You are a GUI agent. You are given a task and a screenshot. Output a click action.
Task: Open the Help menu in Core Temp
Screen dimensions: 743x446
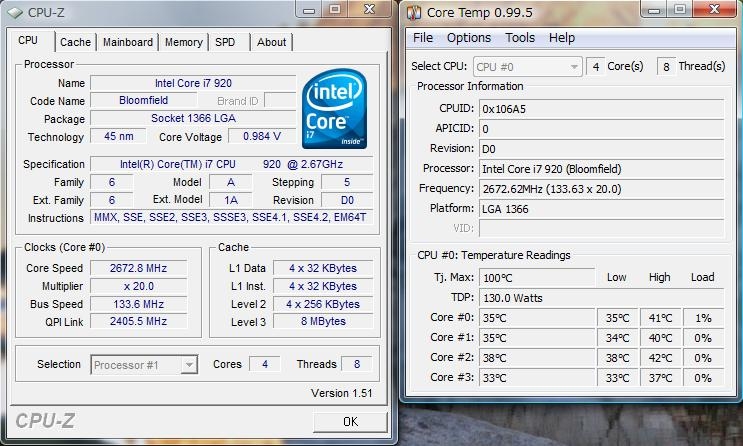coord(562,38)
